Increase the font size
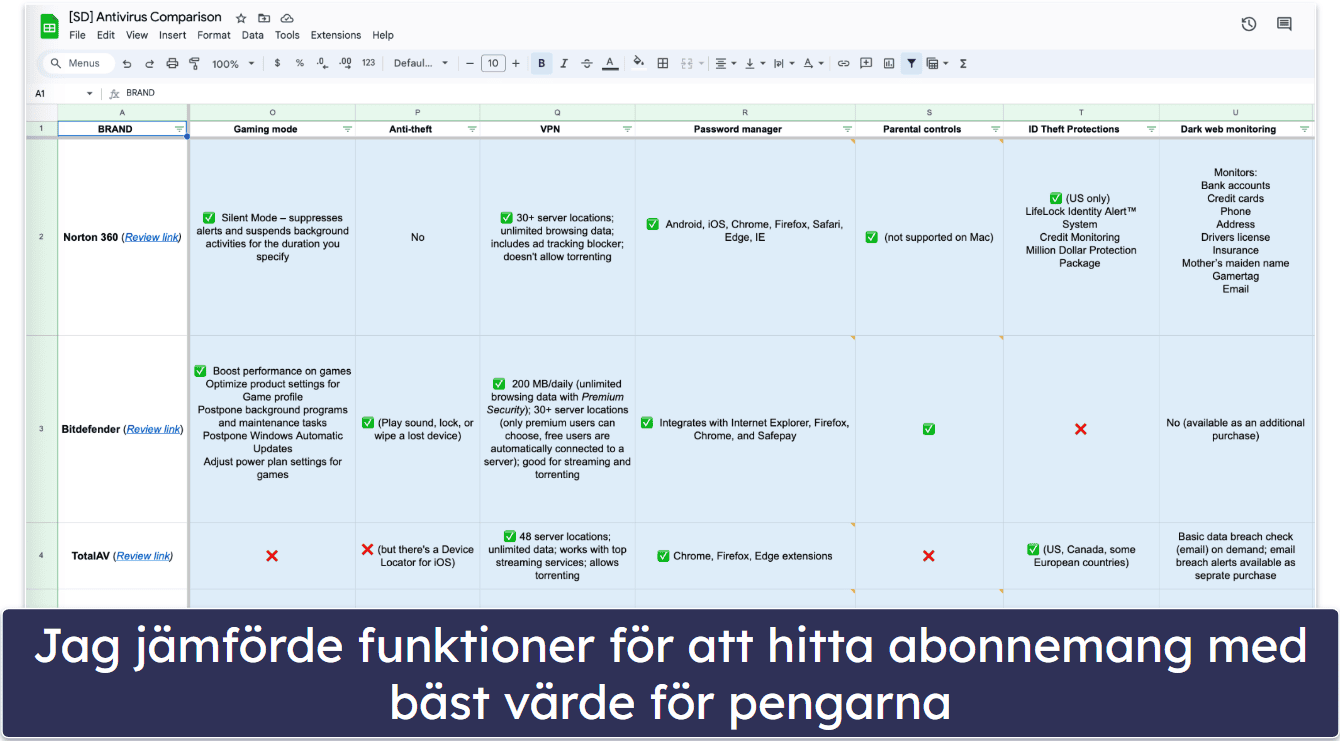The image size is (1340, 741). 516,63
